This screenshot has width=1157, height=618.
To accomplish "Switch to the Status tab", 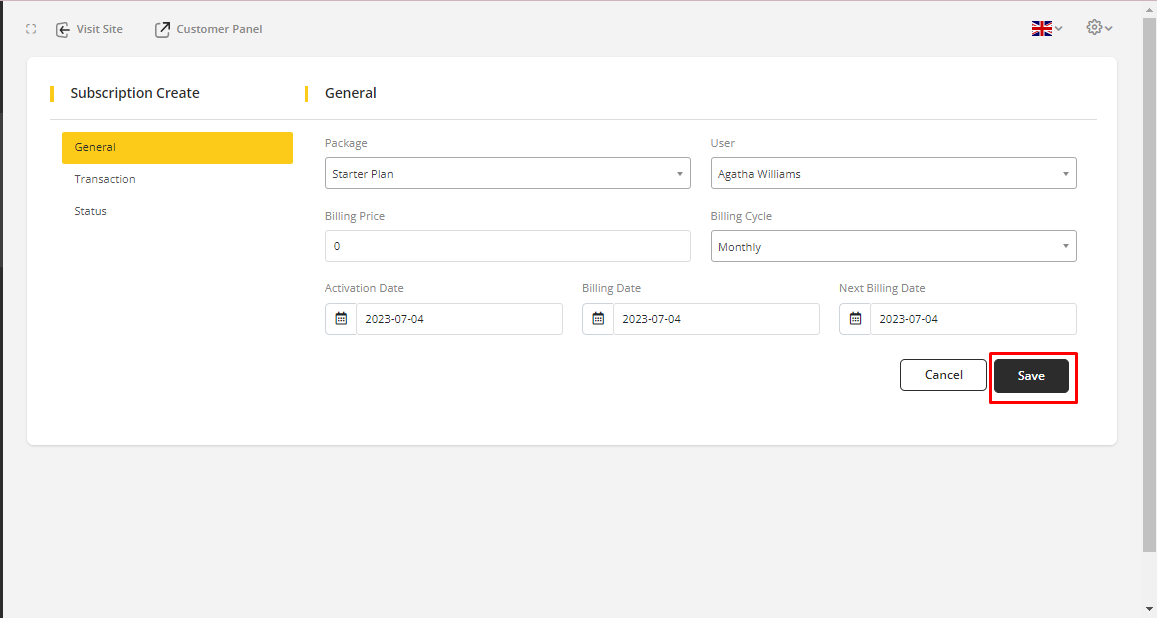I will pyautogui.click(x=90, y=211).
